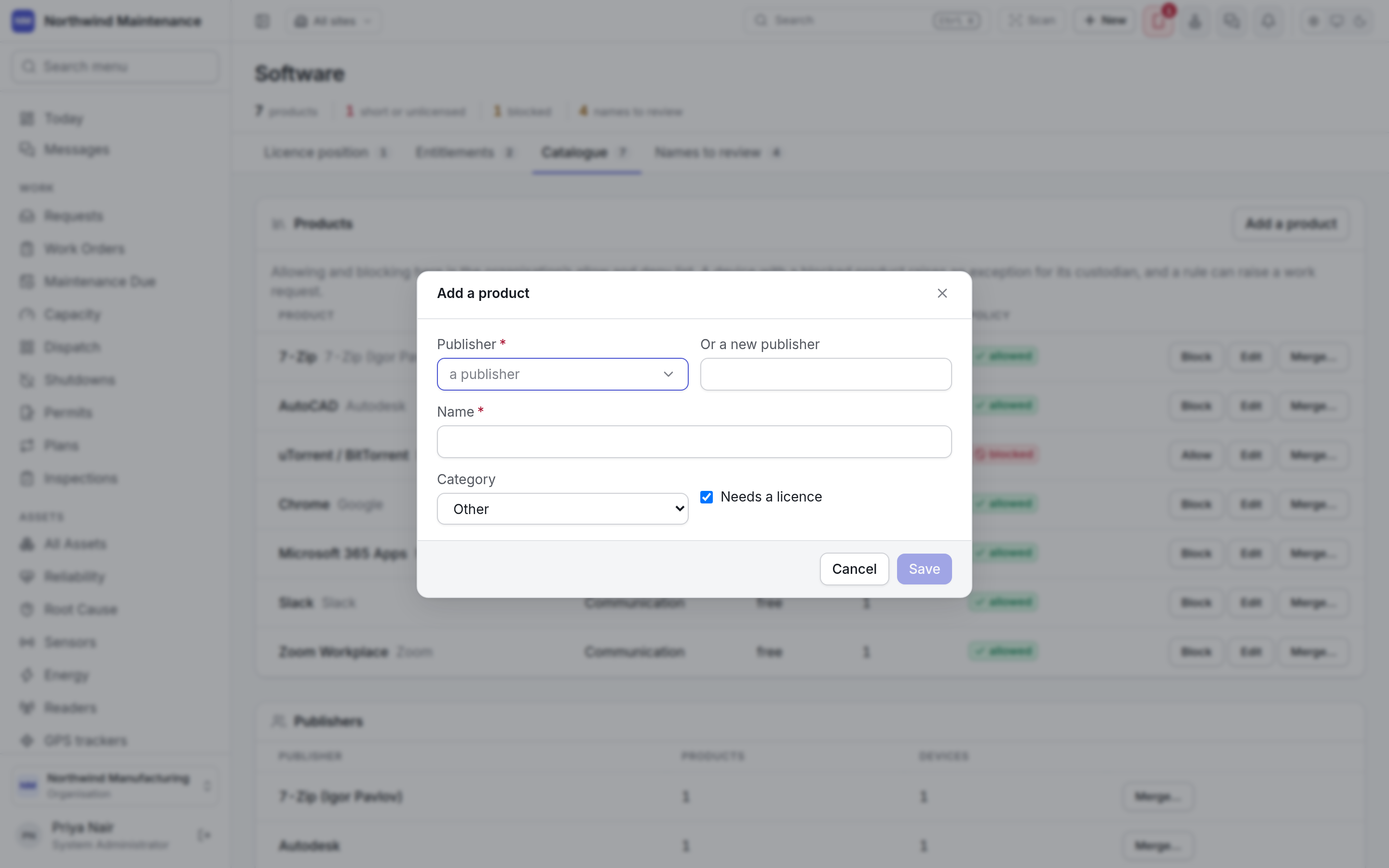Click the Search menu box in sidebar
Screen dimensions: 1389x868
(115, 67)
